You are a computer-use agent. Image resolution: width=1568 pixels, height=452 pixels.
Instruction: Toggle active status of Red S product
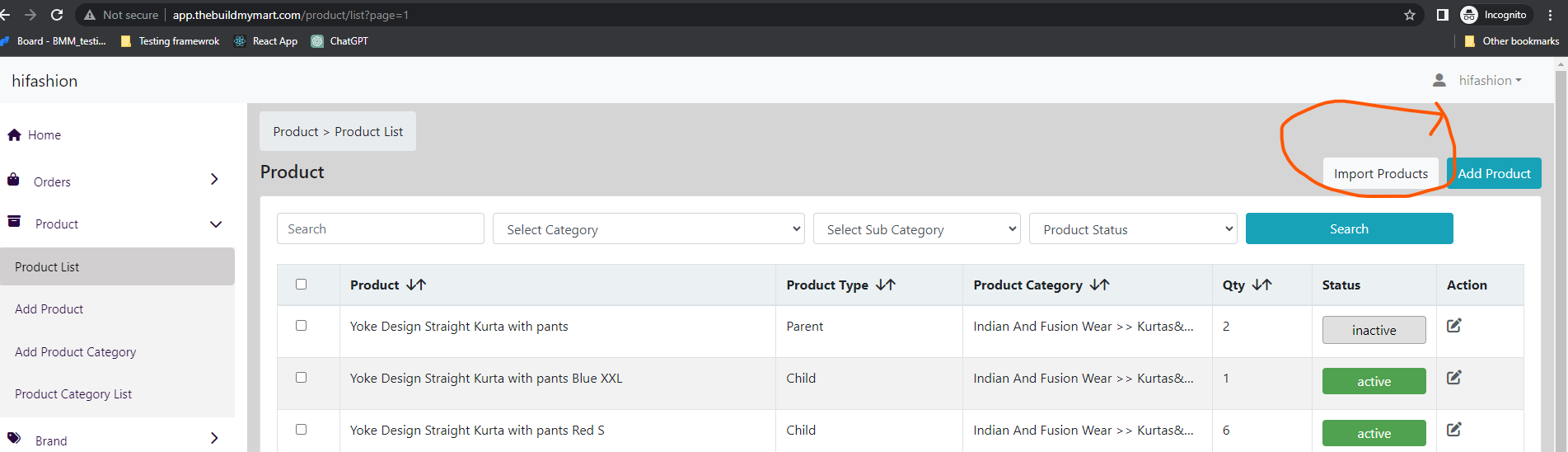pos(1374,433)
